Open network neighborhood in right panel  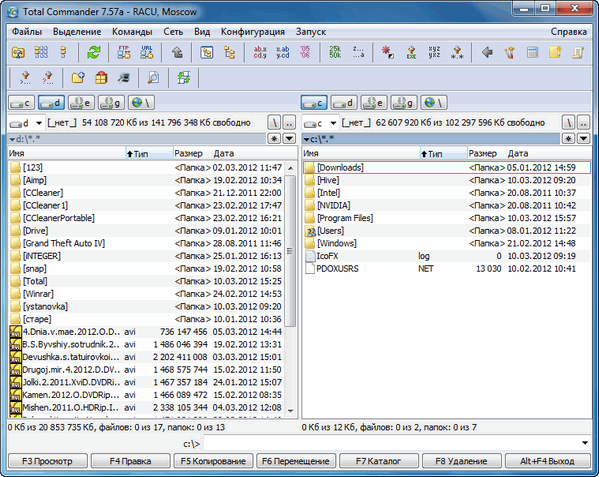(x=434, y=102)
